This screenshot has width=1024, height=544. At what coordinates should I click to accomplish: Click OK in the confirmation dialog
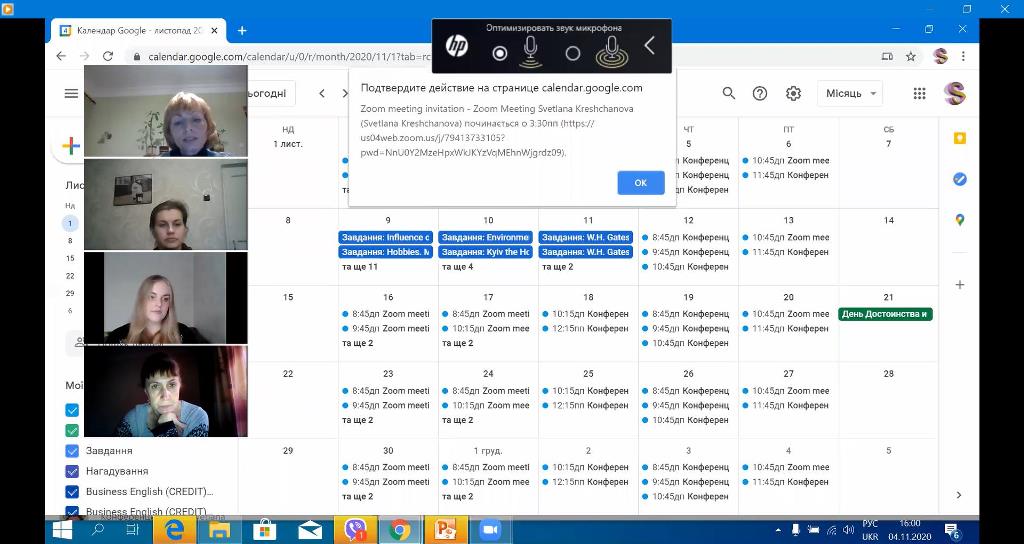pyautogui.click(x=641, y=183)
